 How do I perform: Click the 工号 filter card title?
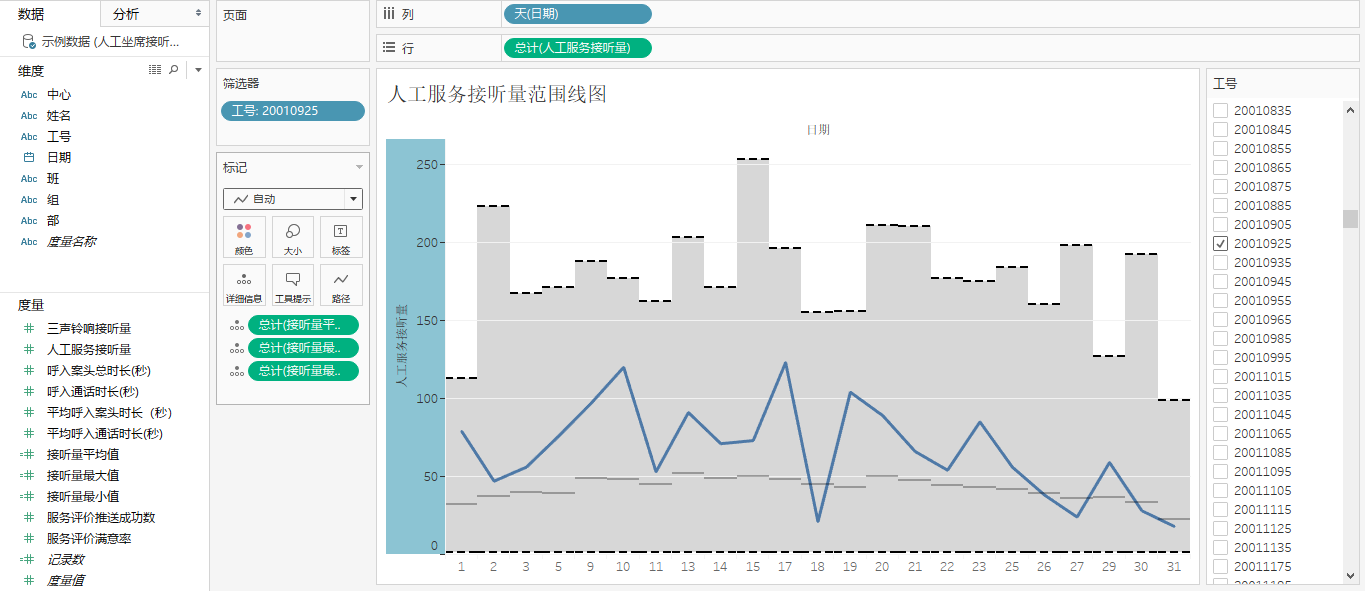click(1225, 84)
